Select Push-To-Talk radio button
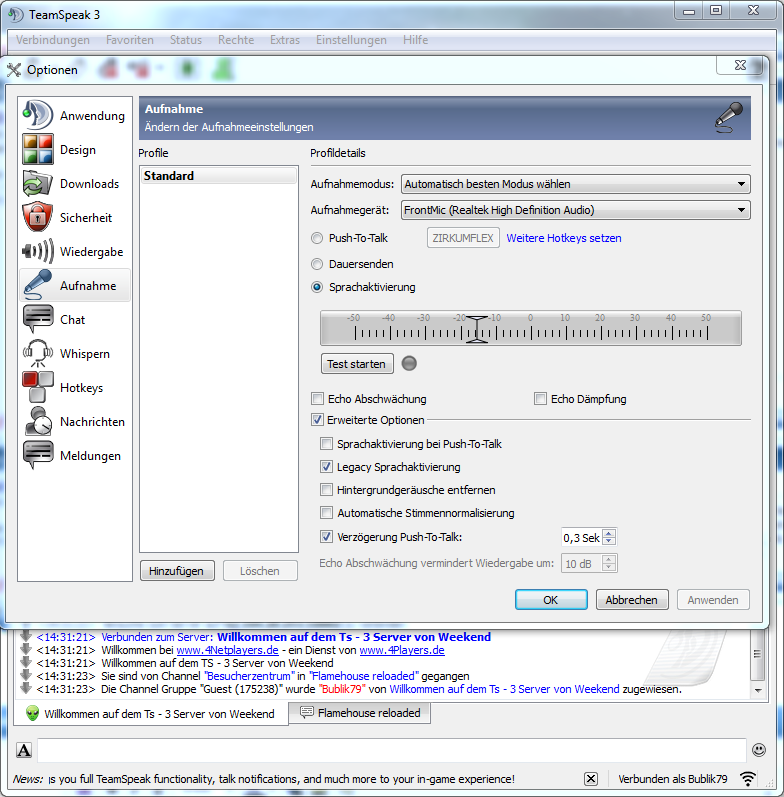The image size is (784, 797). click(317, 238)
